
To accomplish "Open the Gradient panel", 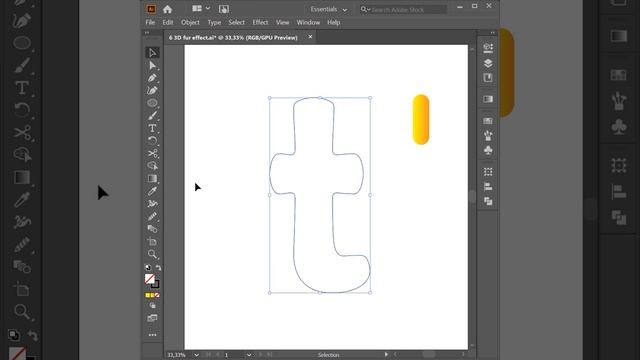I will click(488, 99).
